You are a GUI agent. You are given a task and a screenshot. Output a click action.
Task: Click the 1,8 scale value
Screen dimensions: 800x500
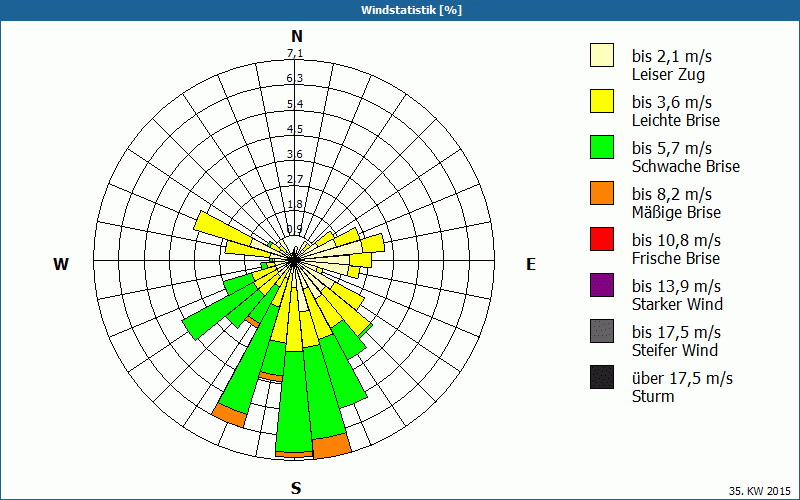[x=295, y=204]
